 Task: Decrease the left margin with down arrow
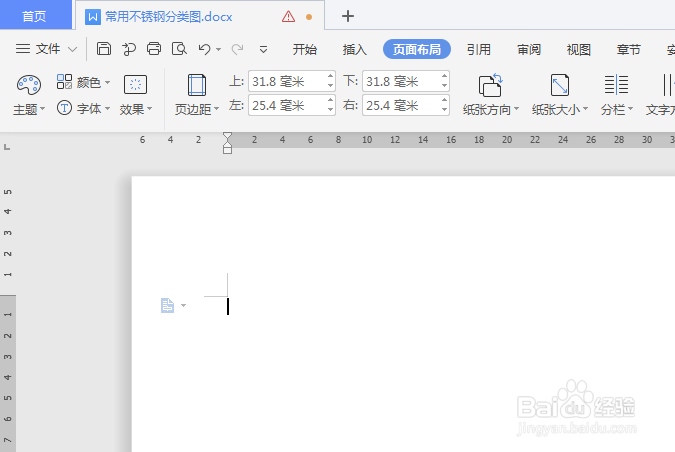coord(330,110)
